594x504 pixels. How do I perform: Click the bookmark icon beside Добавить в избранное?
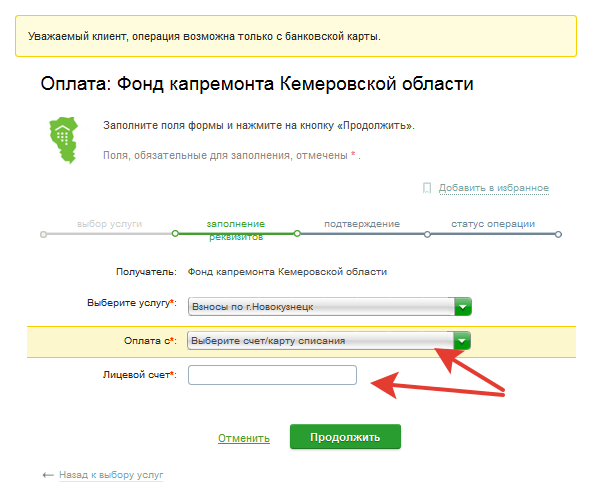click(427, 188)
